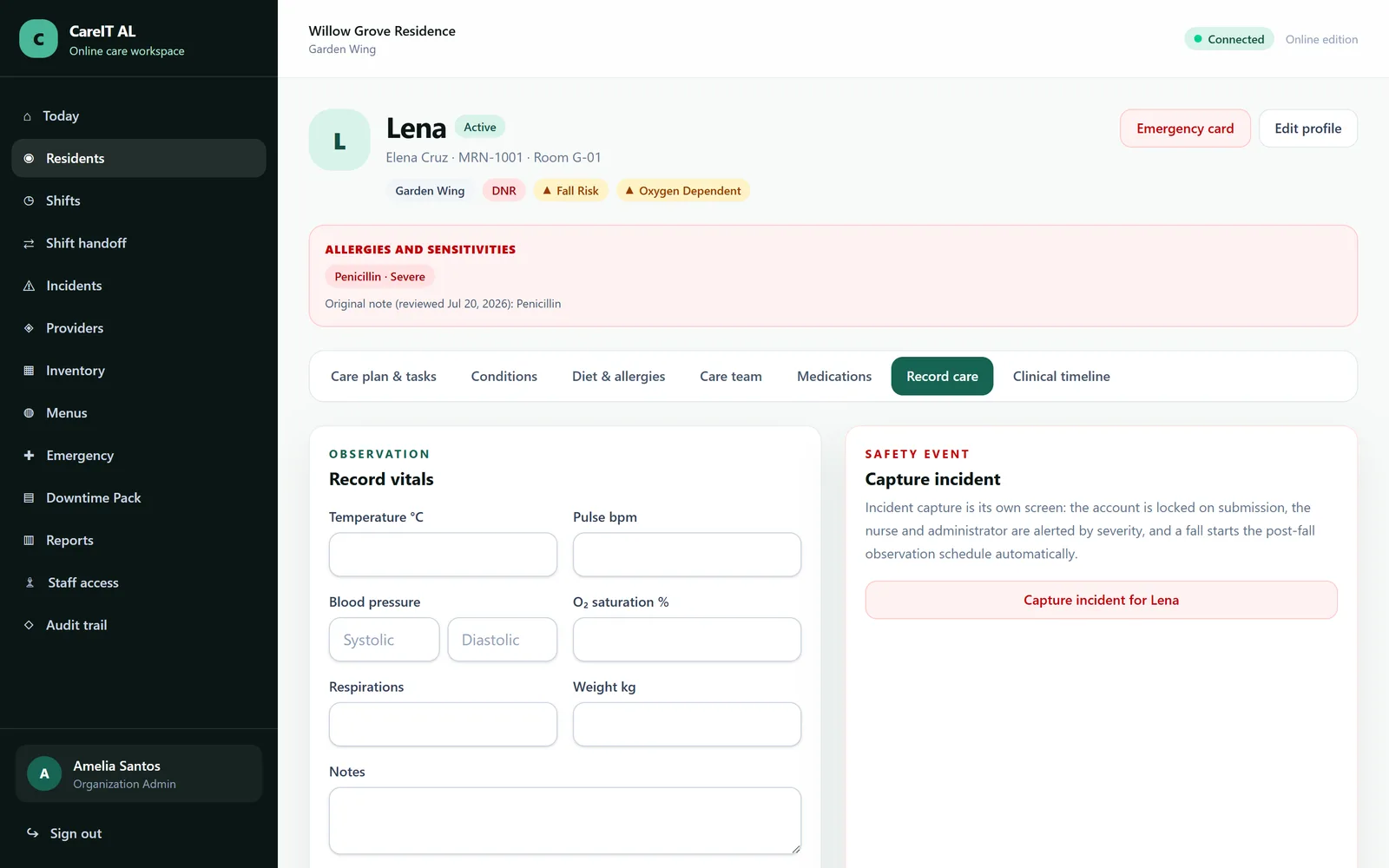This screenshot has height=868, width=1389.
Task: Click Capture incident for Lena
Action: [x=1101, y=600]
